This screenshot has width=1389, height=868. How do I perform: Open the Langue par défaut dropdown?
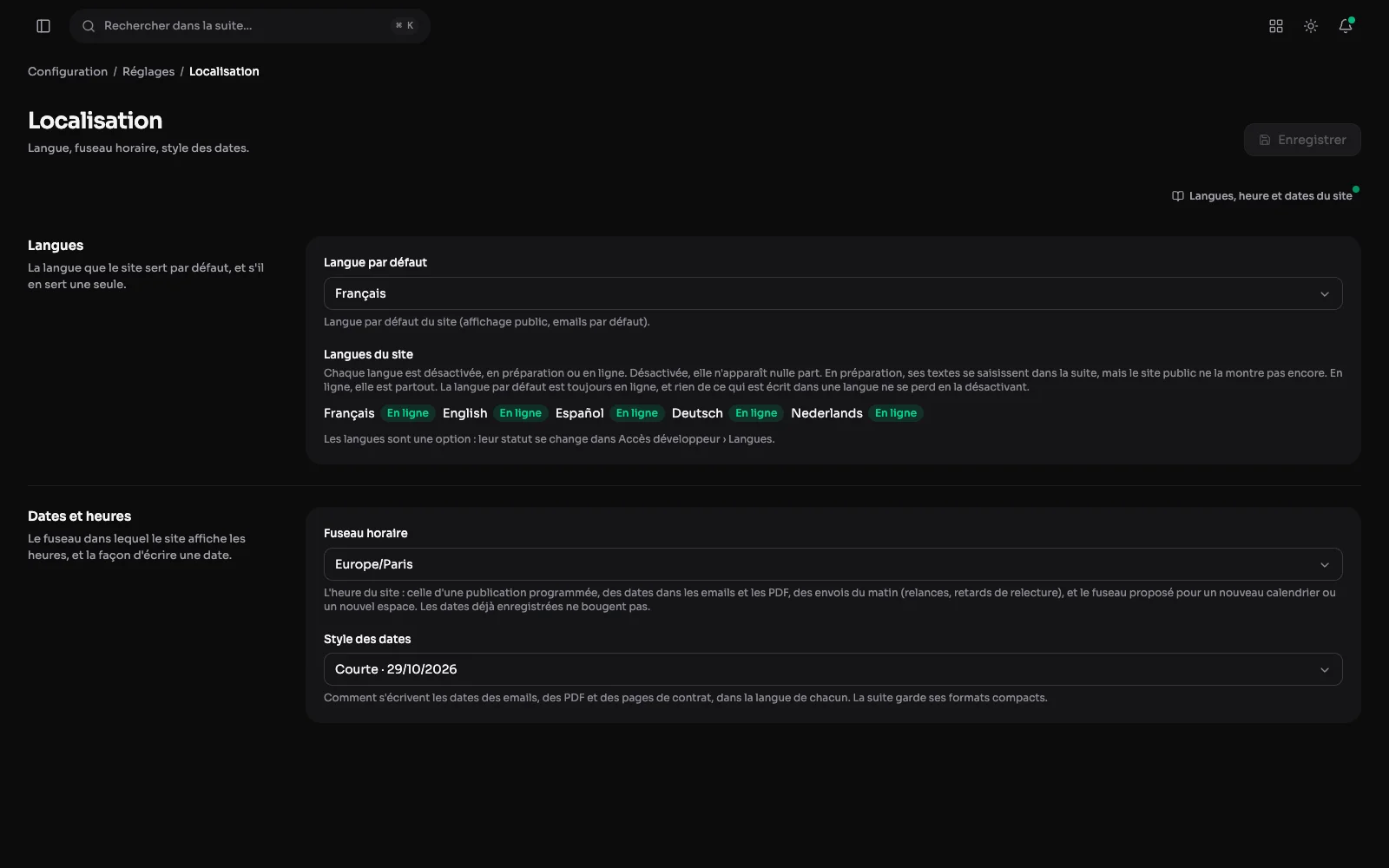coord(833,293)
